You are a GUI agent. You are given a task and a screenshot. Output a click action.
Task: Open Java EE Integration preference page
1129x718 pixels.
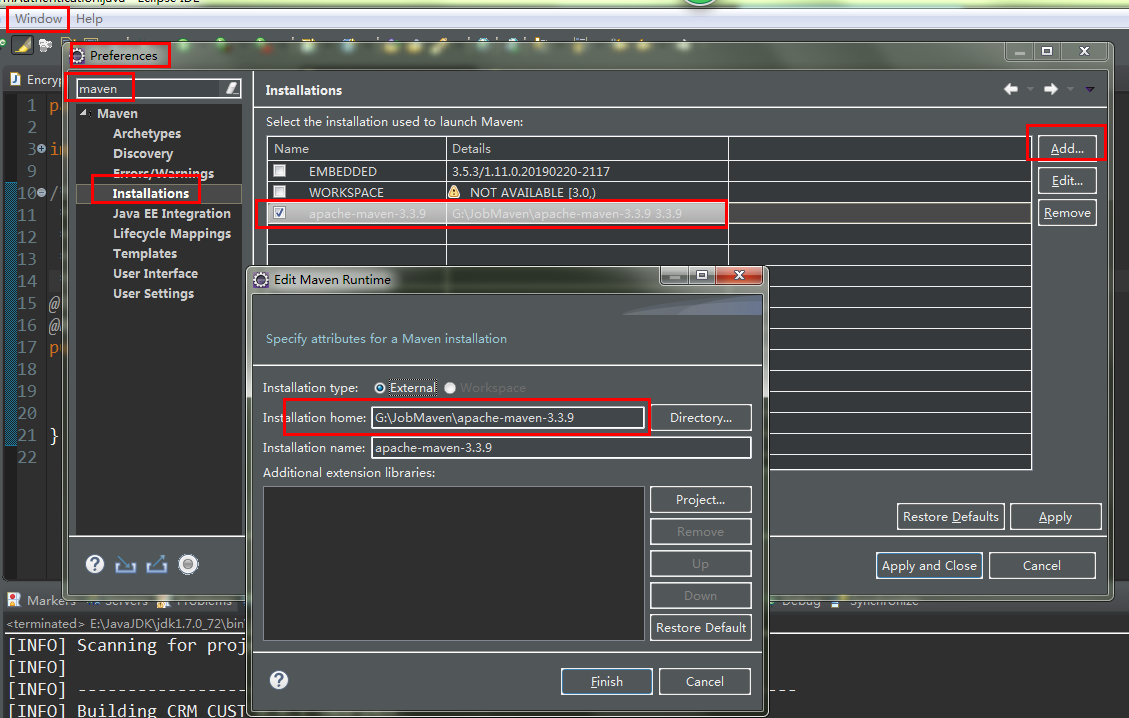coord(171,213)
